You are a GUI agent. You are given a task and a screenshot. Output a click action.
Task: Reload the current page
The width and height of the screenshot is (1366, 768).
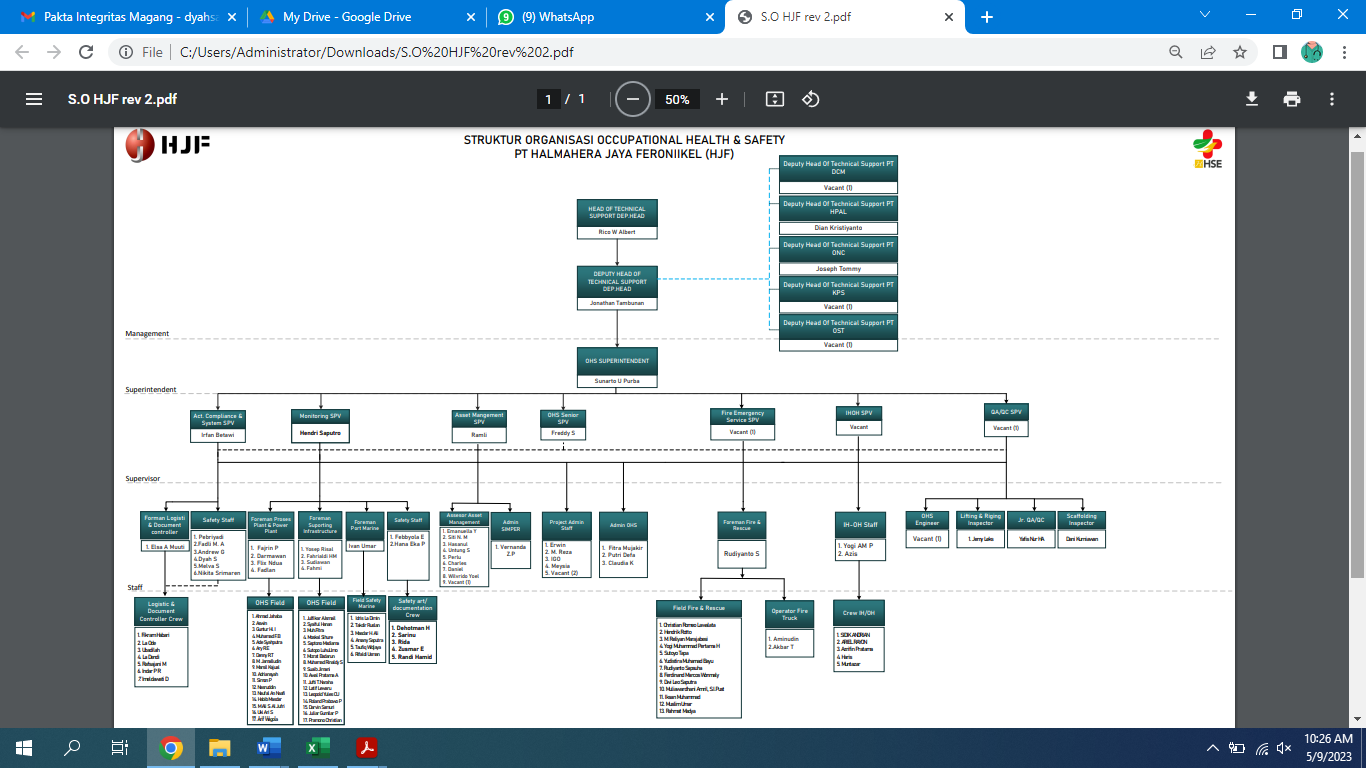click(x=85, y=52)
